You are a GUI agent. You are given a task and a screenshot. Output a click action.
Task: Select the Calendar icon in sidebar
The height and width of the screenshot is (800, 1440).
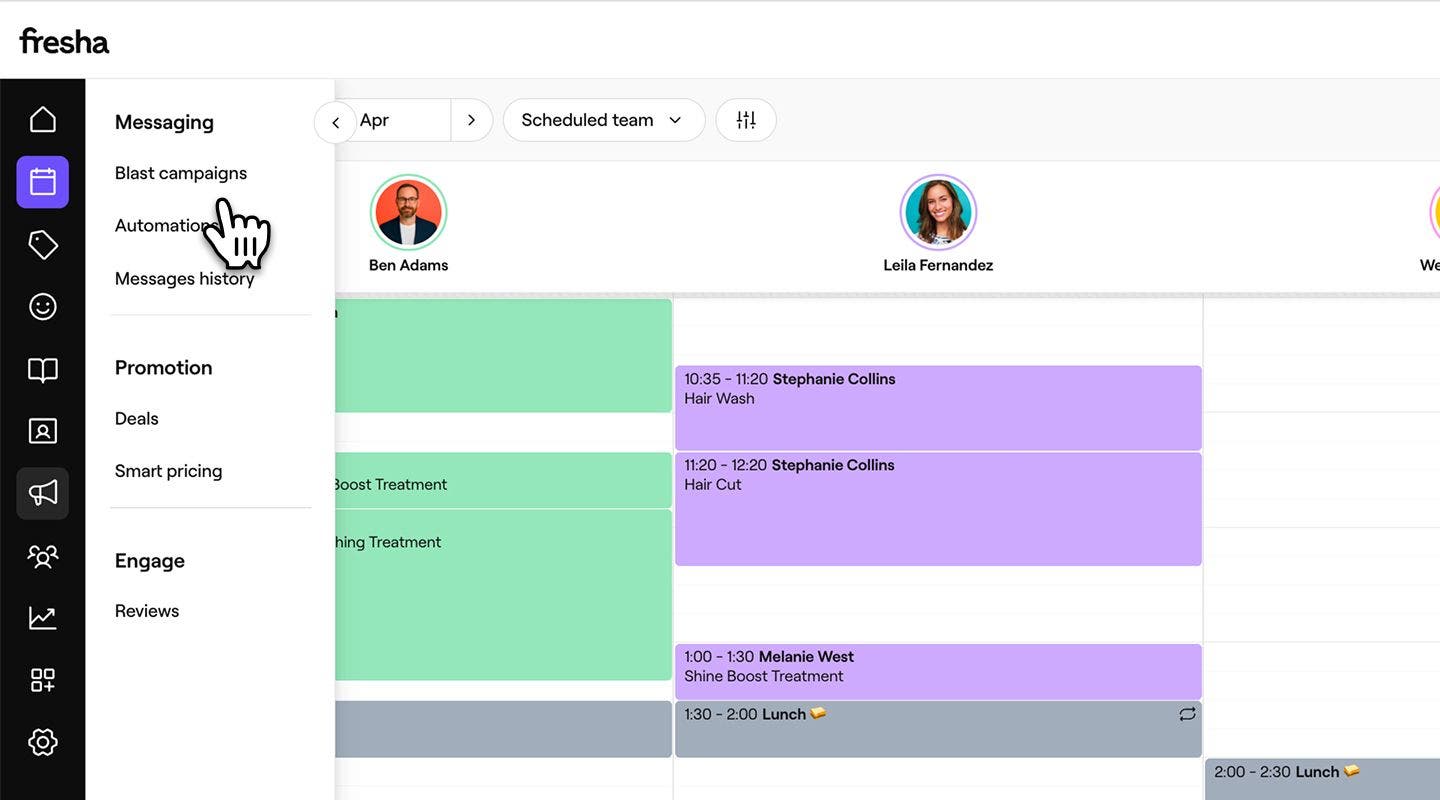tap(42, 182)
